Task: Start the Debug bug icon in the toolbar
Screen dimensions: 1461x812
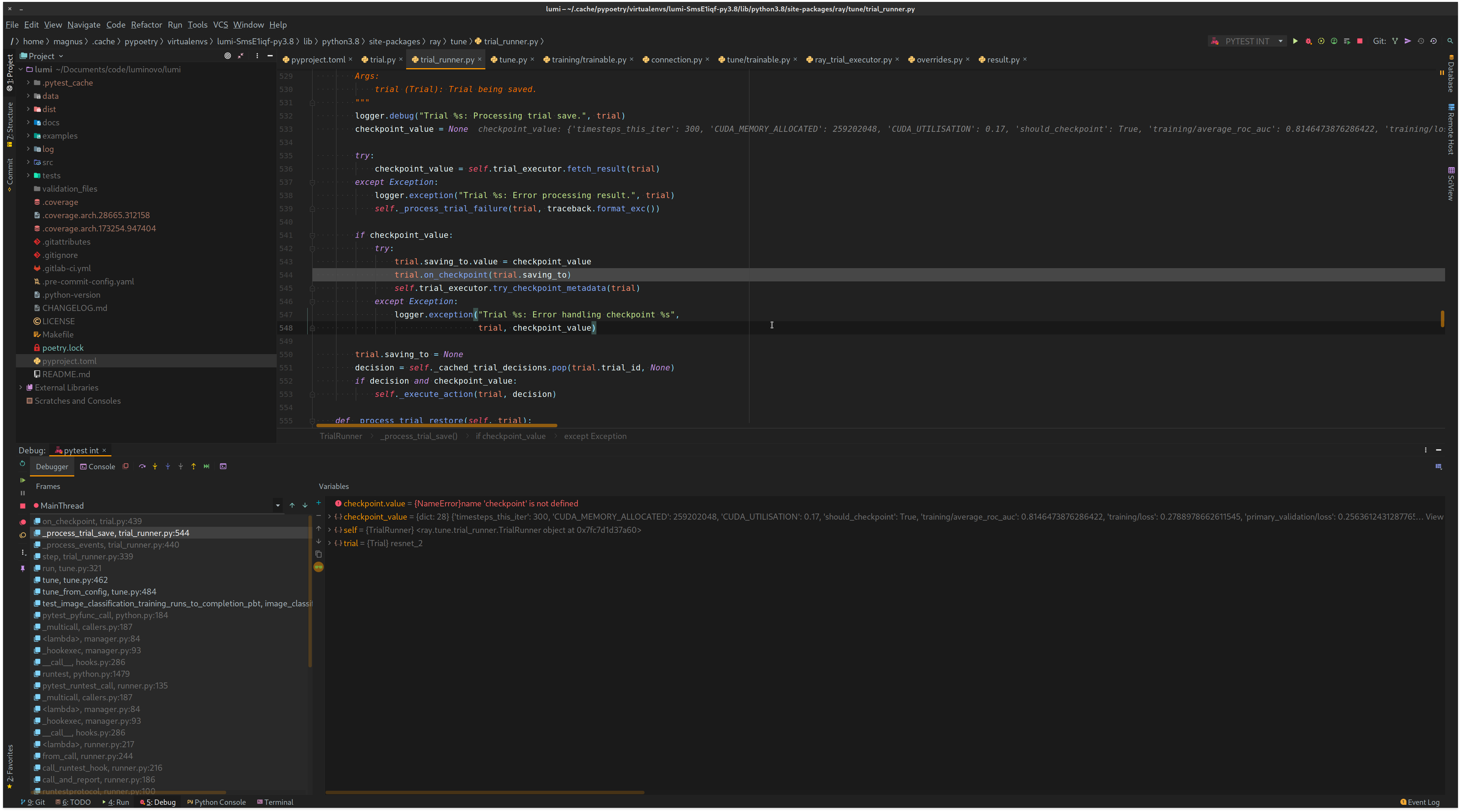Action: coord(1308,41)
